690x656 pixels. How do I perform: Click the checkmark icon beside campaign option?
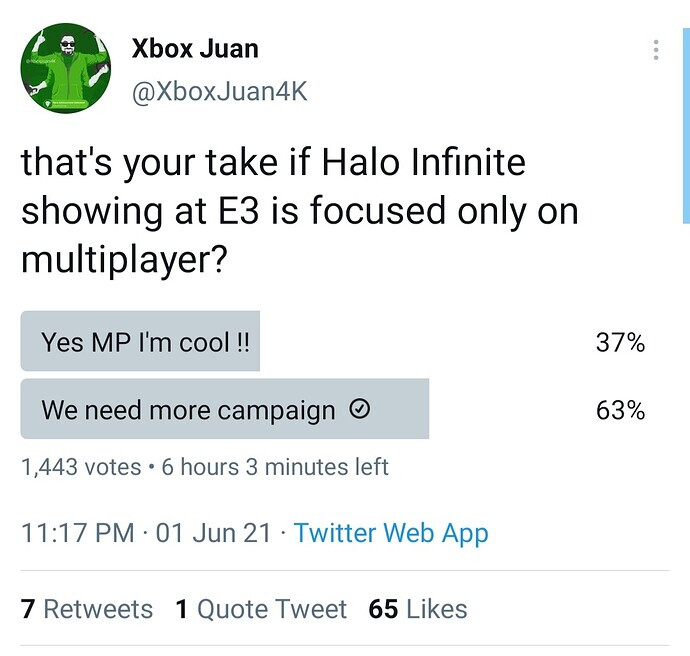point(360,409)
